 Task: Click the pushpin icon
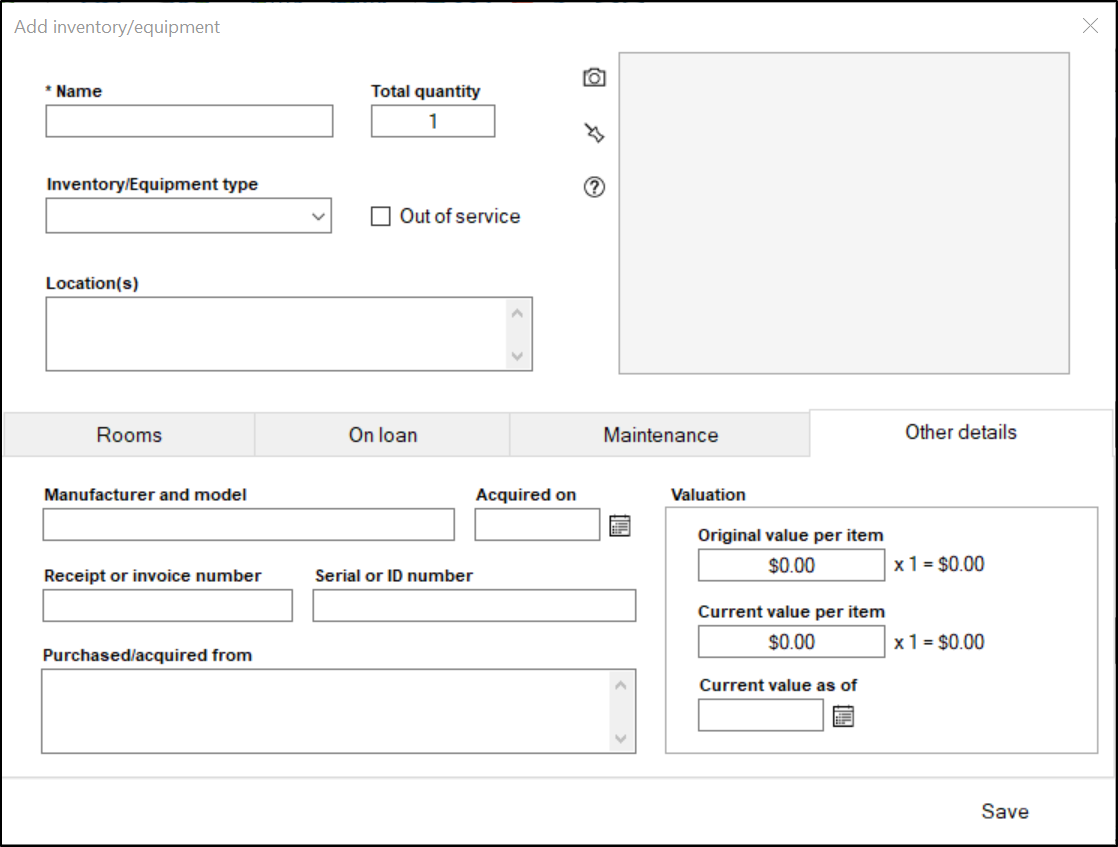(x=594, y=133)
